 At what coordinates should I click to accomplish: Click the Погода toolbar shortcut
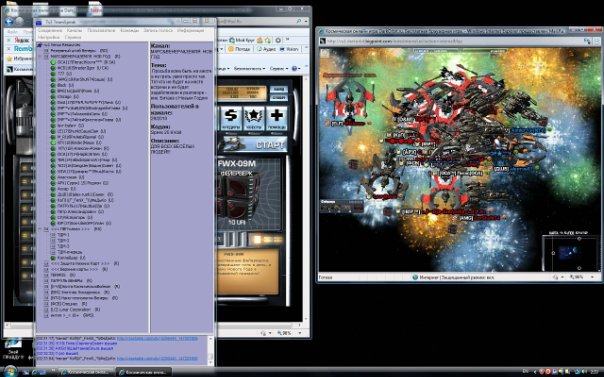239,49
